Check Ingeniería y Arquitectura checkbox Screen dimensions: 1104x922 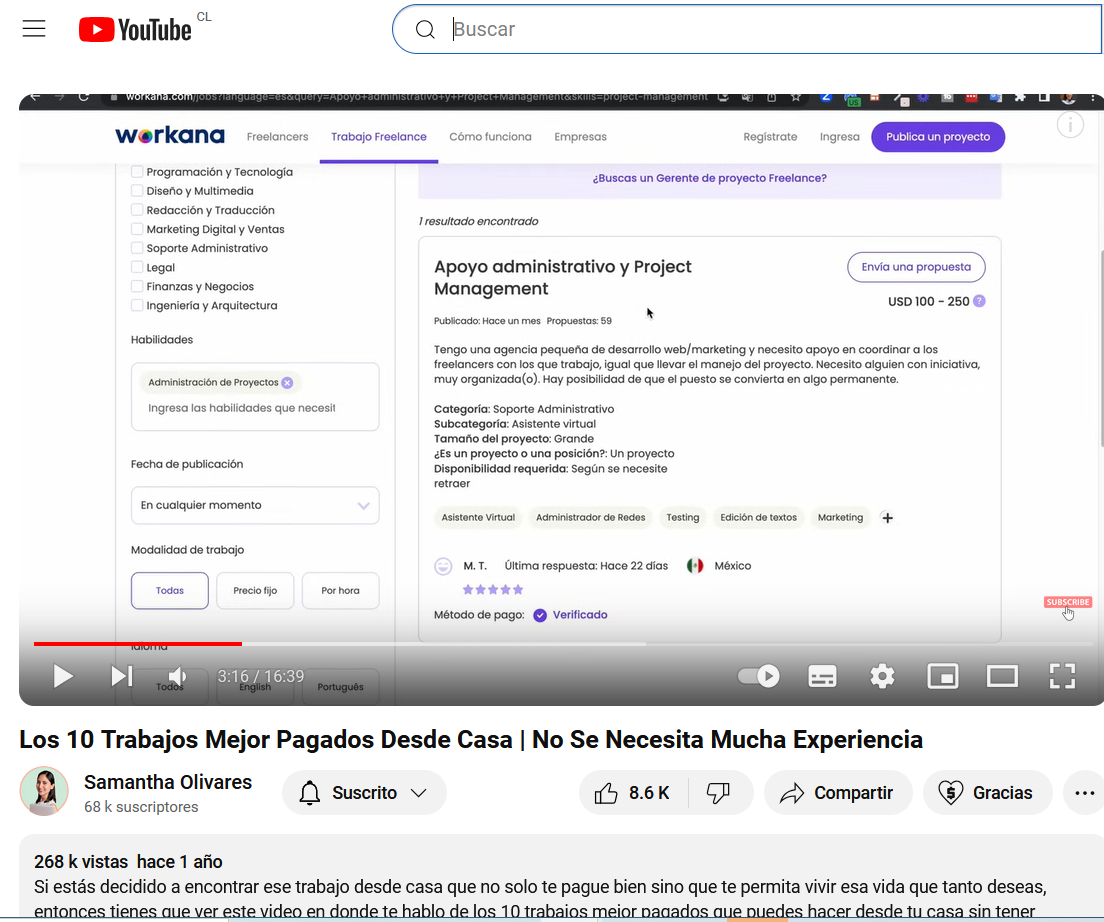click(137, 305)
